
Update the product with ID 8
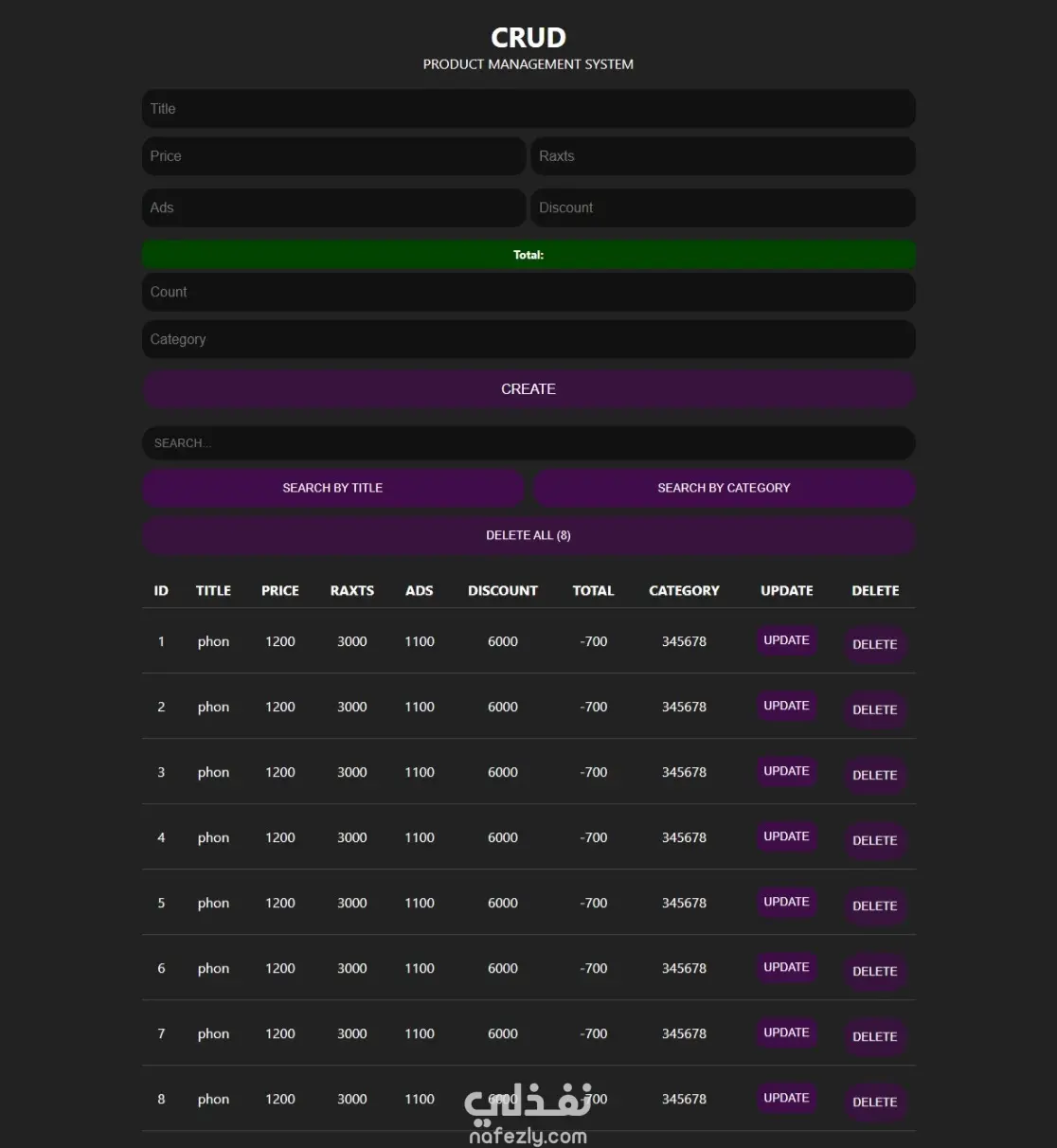pos(786,1098)
